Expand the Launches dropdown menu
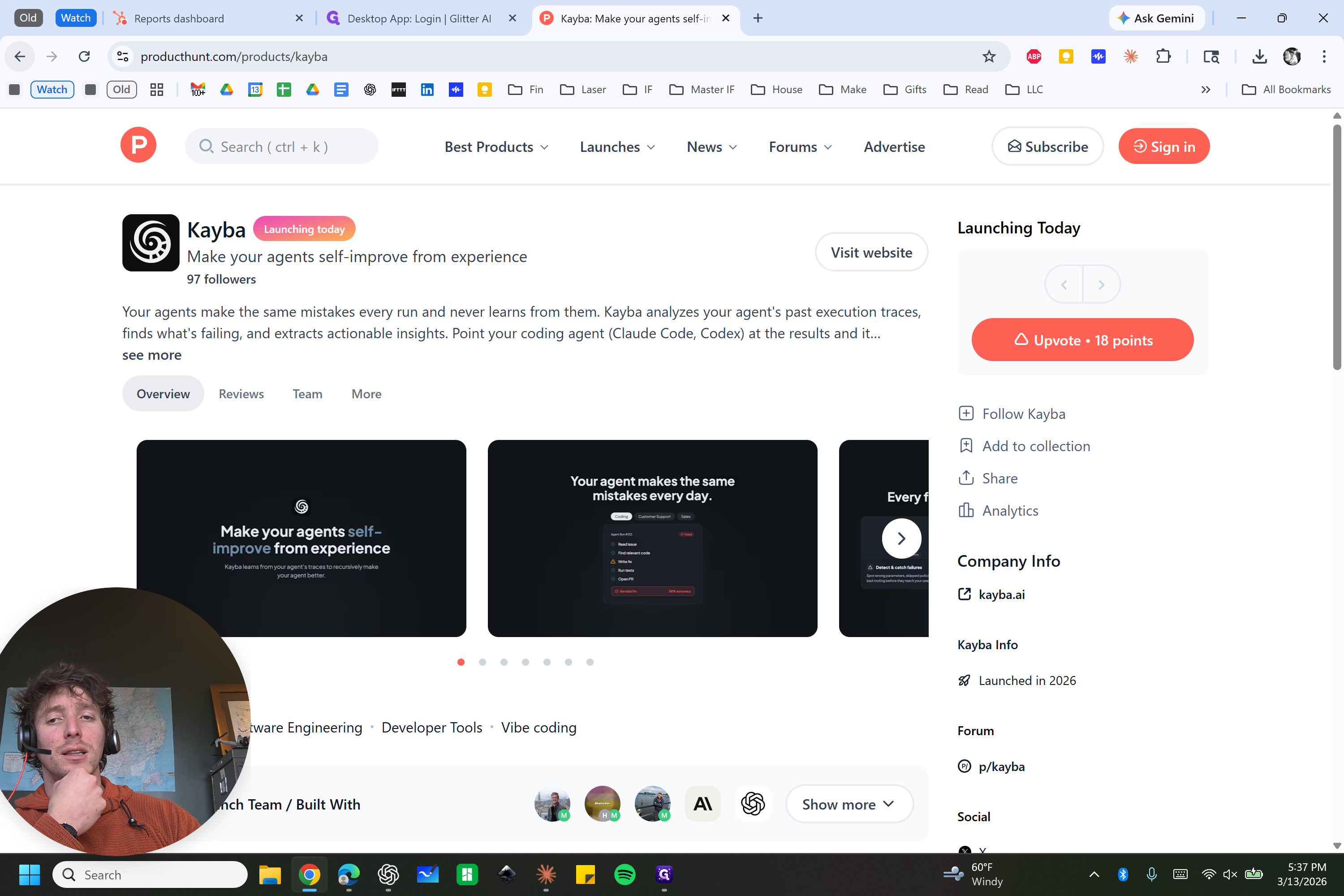Viewport: 1344px width, 896px height. (617, 147)
